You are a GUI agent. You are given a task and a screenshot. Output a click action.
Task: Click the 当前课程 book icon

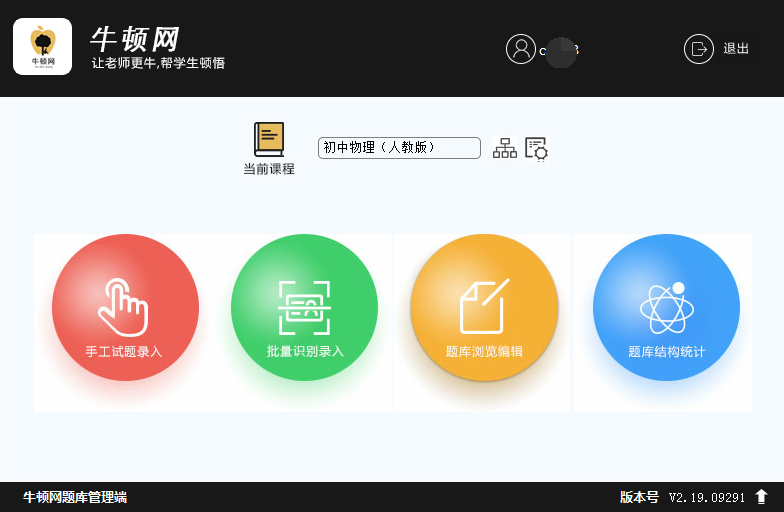point(269,140)
